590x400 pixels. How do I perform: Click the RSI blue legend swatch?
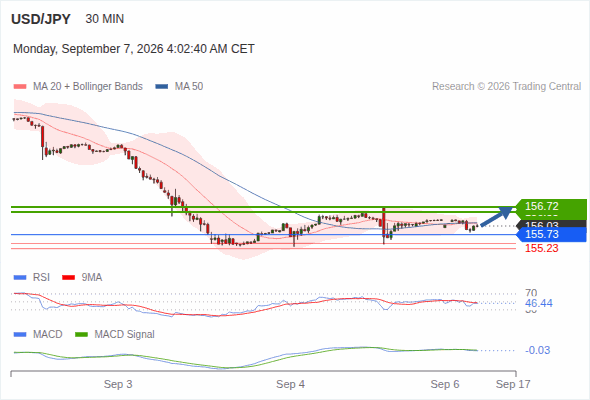(x=20, y=278)
